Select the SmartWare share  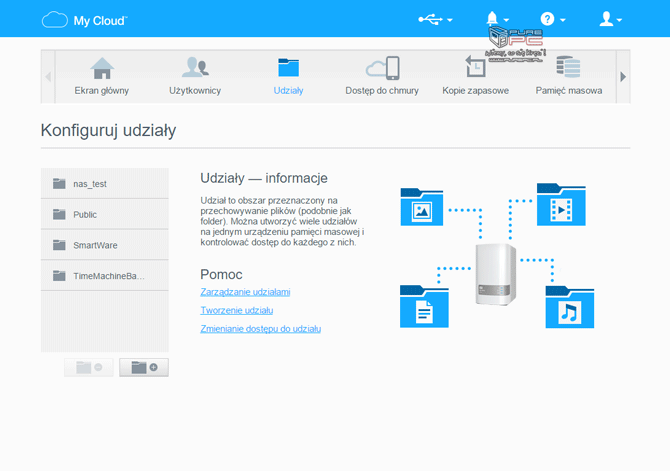[x=105, y=245]
